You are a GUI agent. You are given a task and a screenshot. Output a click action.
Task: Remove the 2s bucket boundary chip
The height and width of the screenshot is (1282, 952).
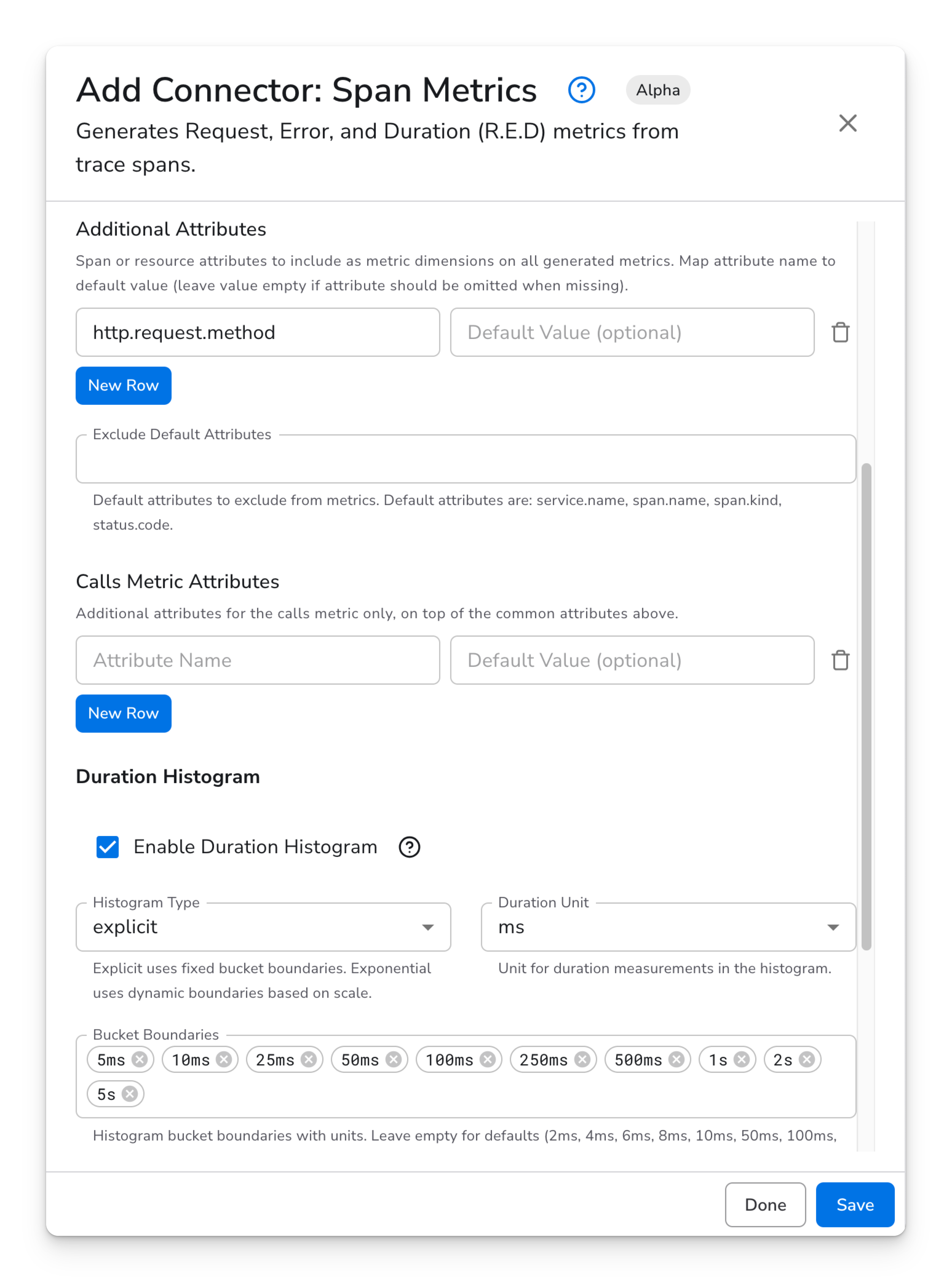[807, 1060]
